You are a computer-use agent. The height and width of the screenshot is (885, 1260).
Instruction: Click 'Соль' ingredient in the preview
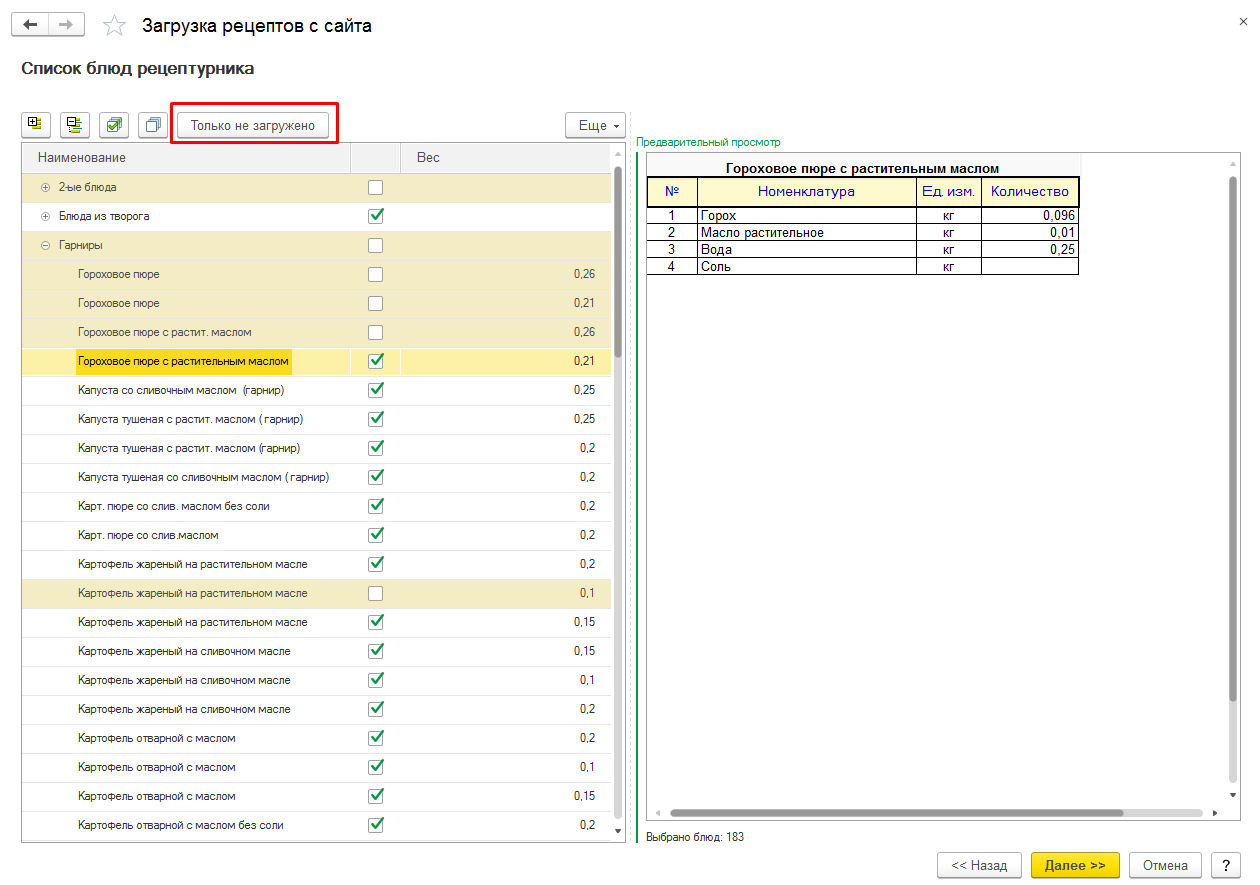[807, 266]
